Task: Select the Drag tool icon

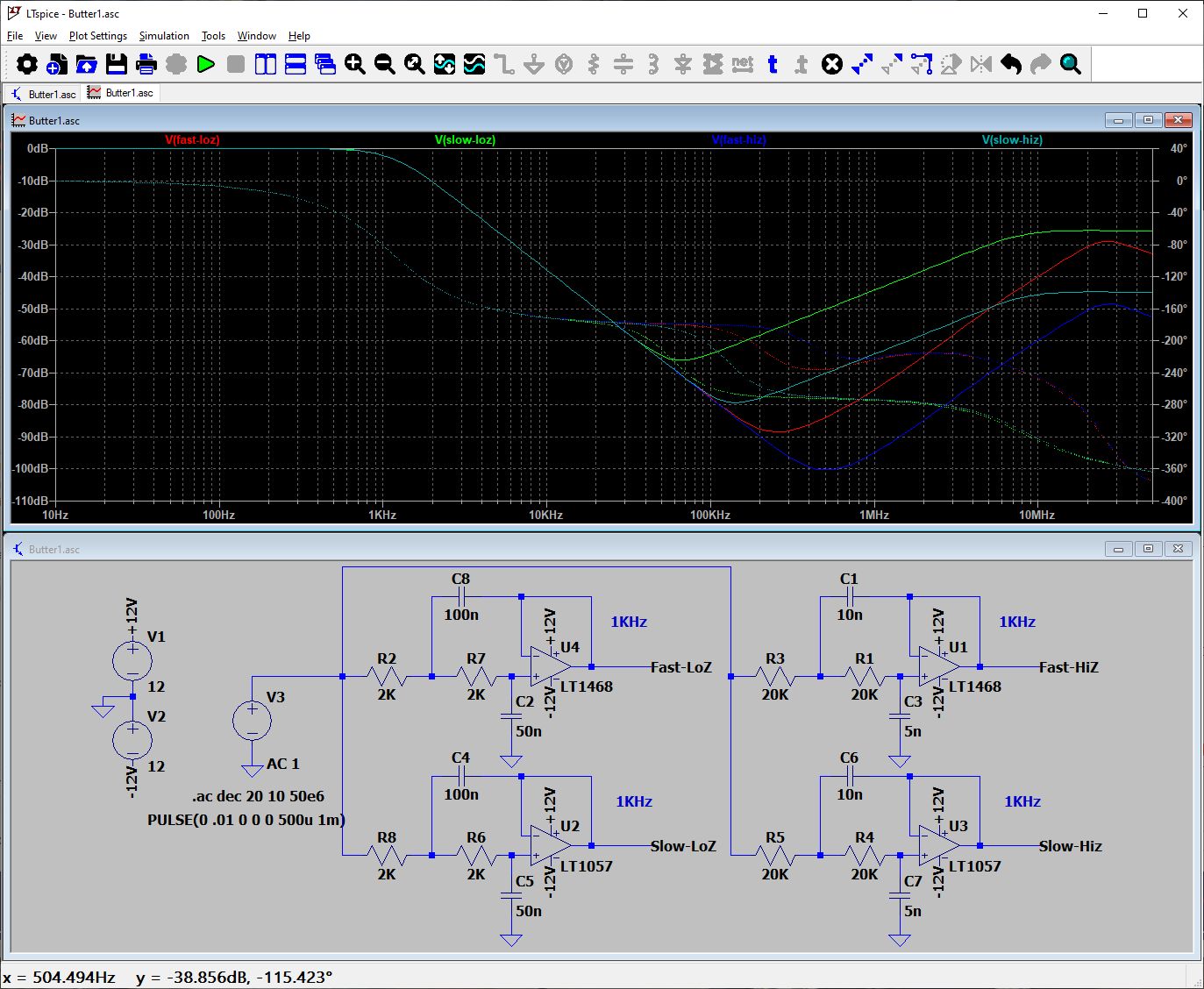Action: coord(922,64)
